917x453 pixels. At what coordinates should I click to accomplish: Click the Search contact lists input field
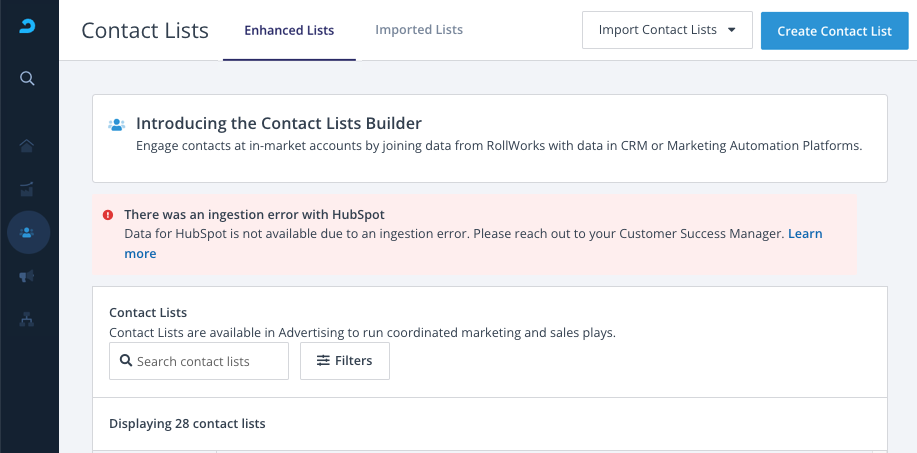208,361
